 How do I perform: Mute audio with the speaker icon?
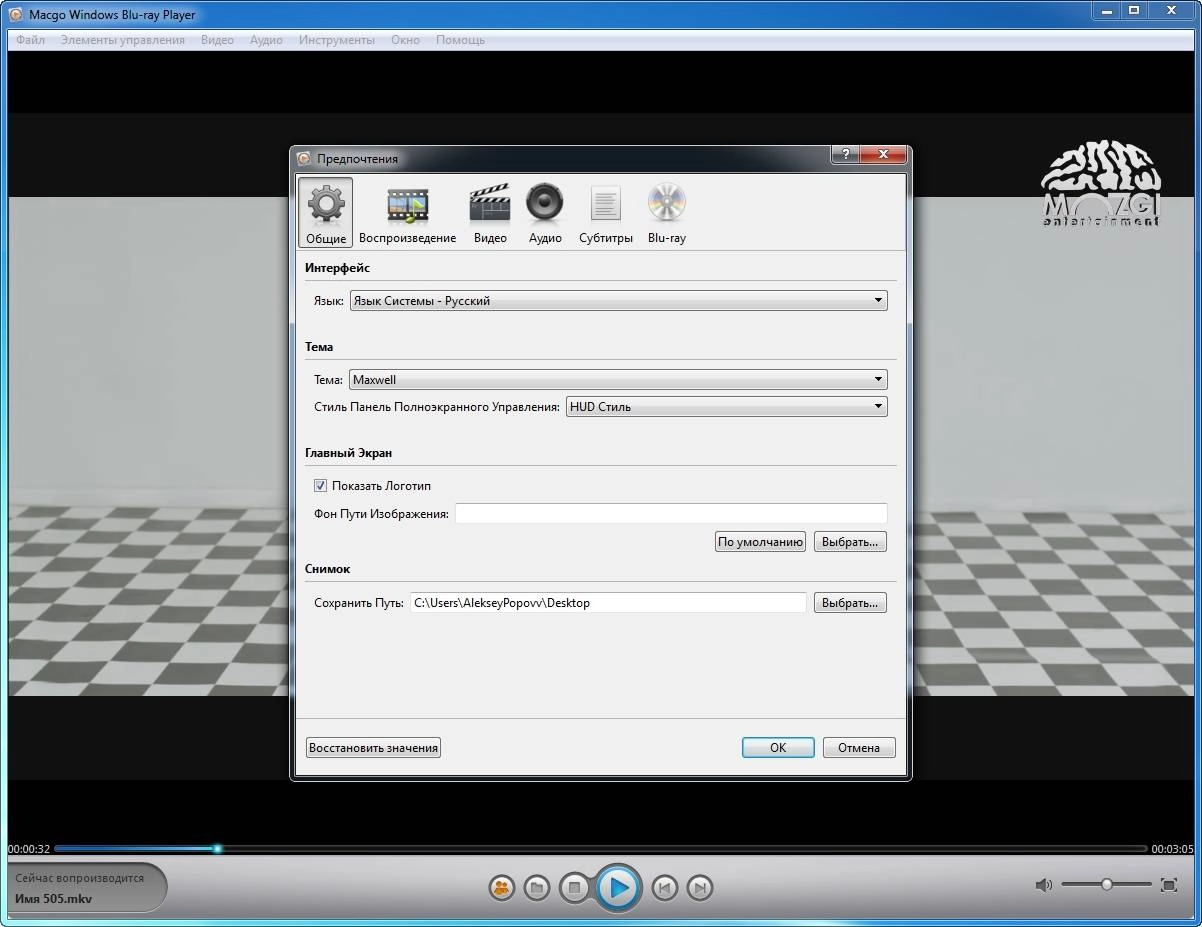pos(1044,885)
